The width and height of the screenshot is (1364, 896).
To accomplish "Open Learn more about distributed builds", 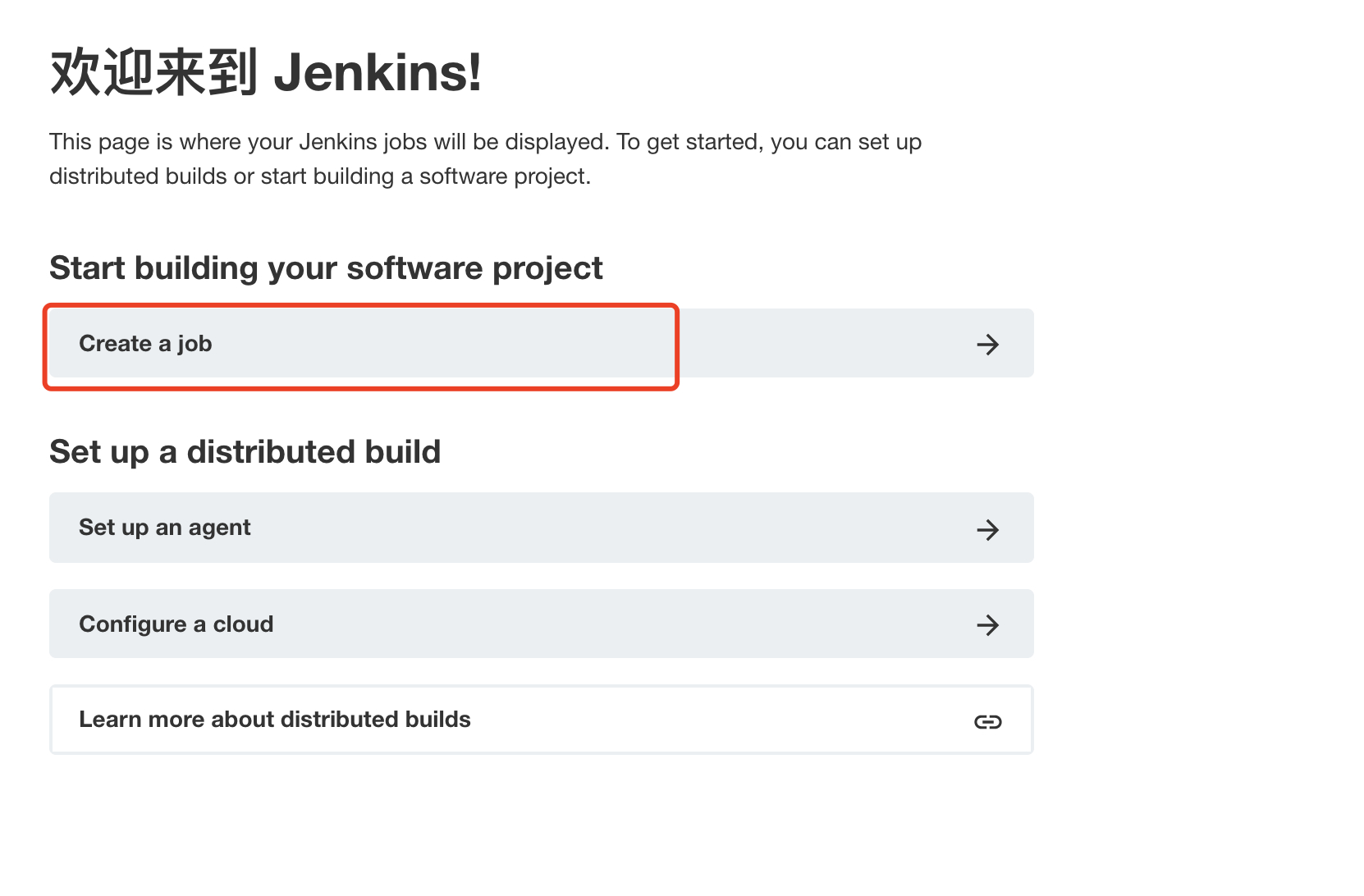I will pyautogui.click(x=541, y=720).
